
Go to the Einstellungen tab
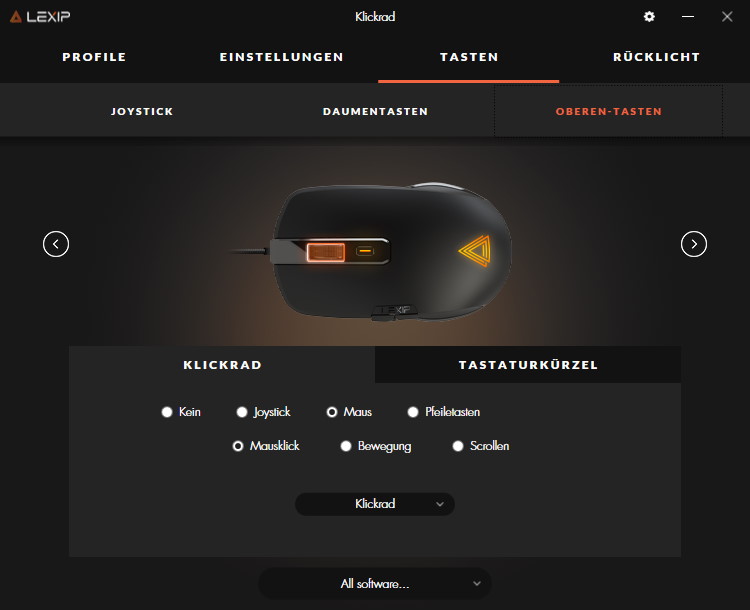(281, 57)
